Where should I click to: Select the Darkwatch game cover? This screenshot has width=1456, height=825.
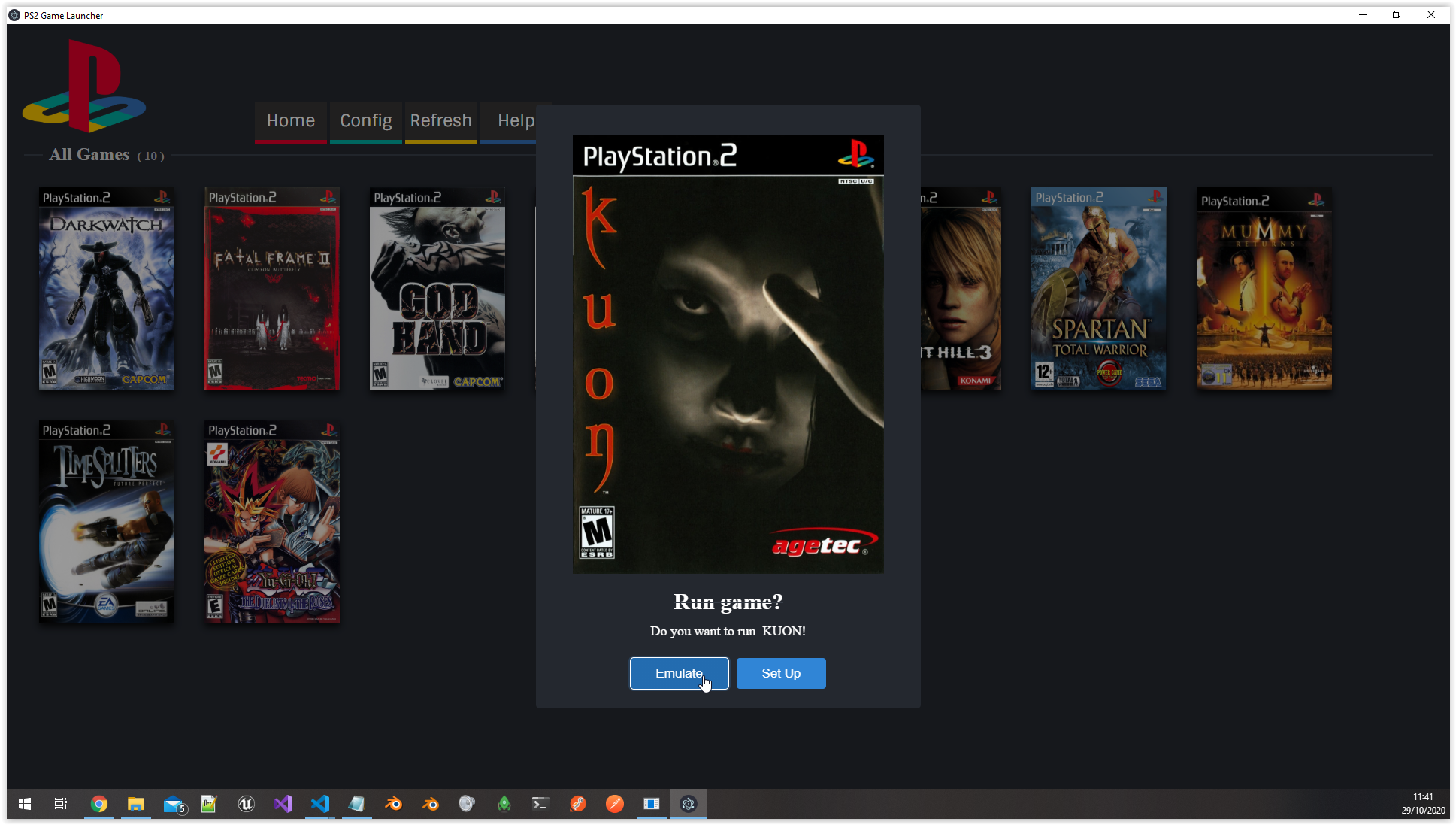[x=107, y=289]
